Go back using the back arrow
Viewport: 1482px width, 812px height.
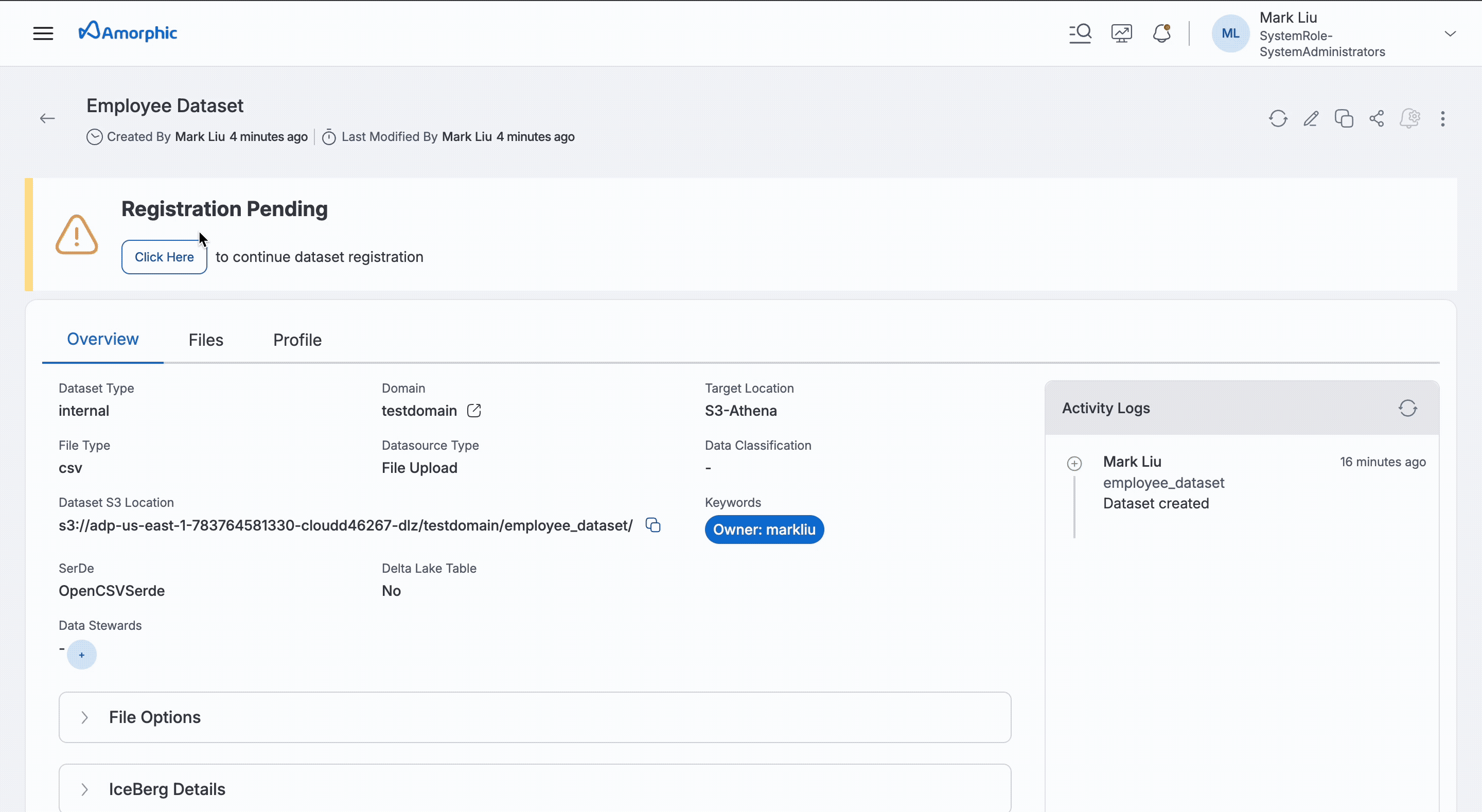47,118
